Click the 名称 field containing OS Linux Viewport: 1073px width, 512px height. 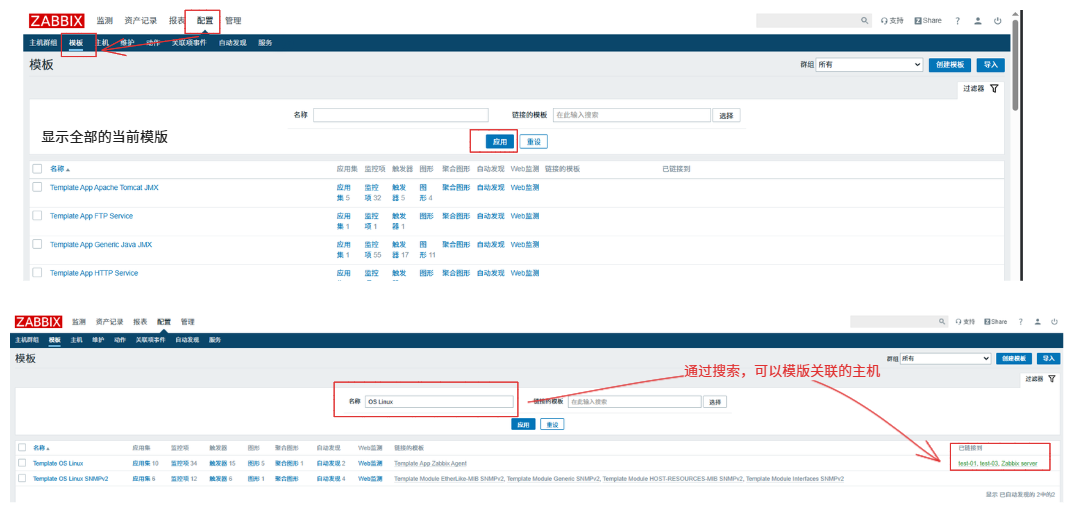pos(438,401)
